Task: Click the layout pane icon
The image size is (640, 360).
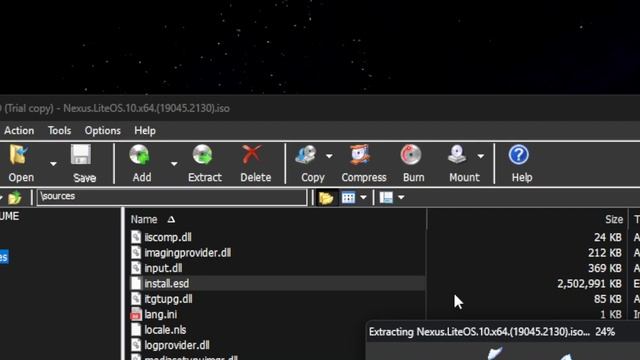Action: [386, 198]
